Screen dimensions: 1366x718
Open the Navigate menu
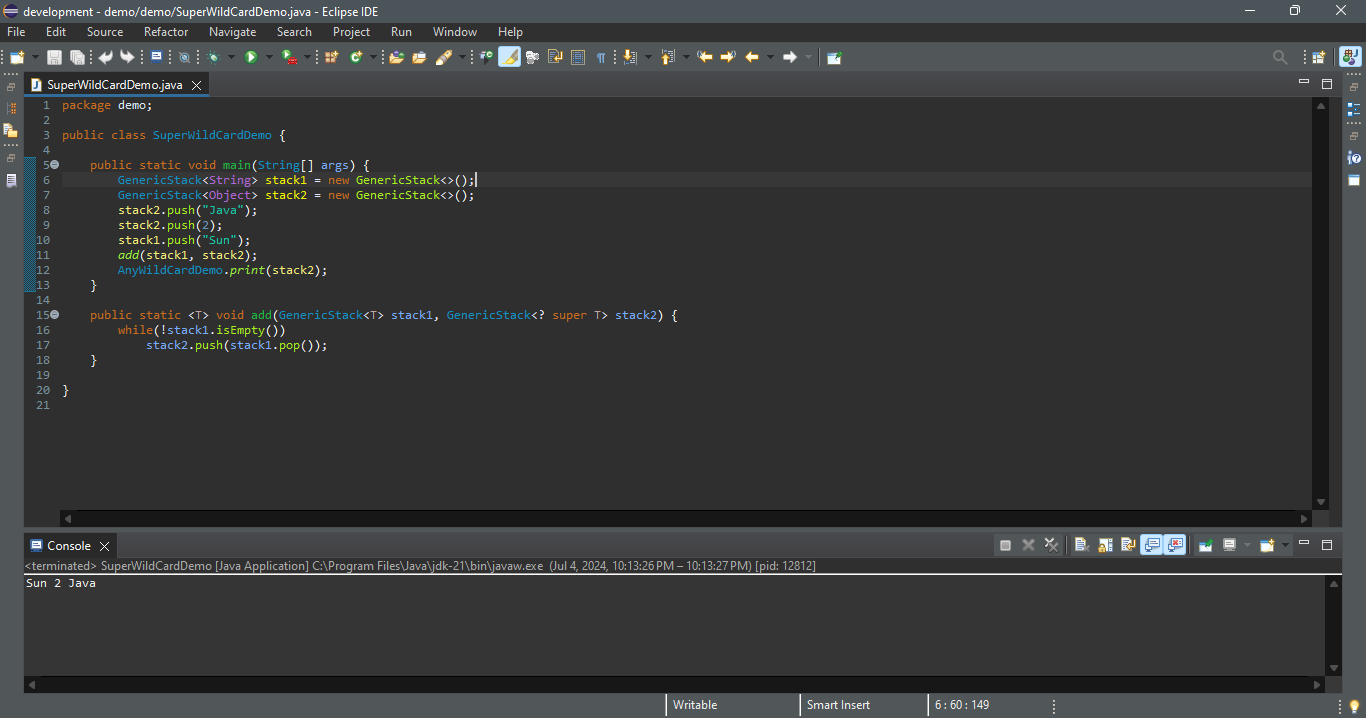click(x=233, y=32)
